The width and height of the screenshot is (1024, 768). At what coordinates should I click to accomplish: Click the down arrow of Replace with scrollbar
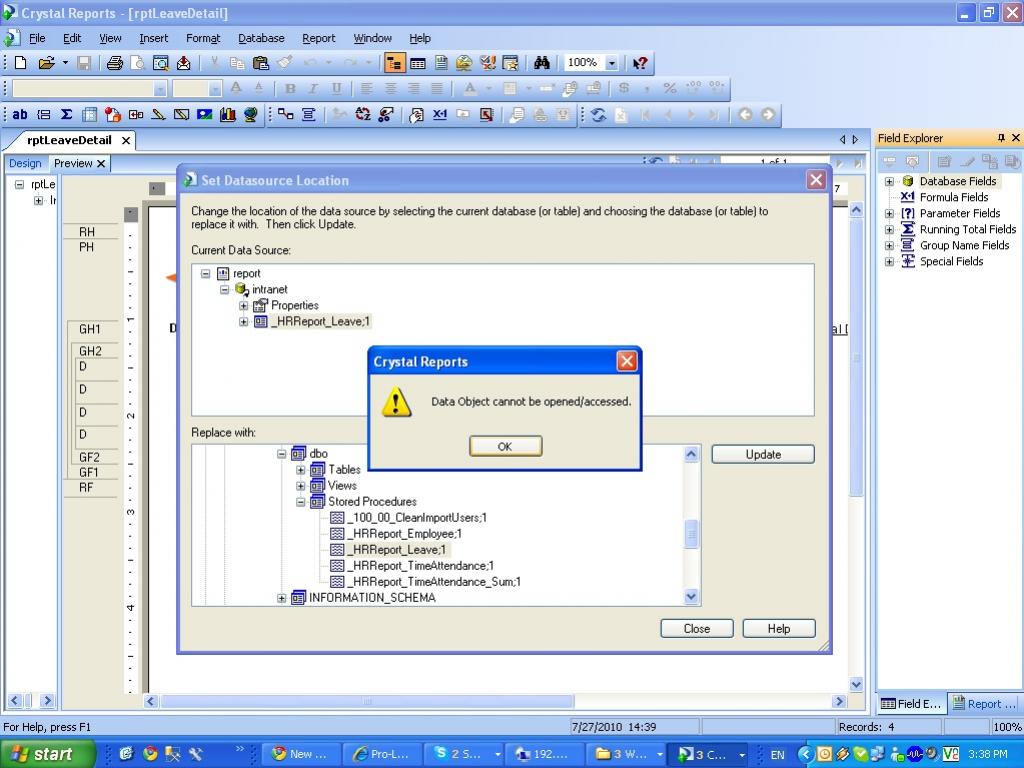[x=691, y=596]
